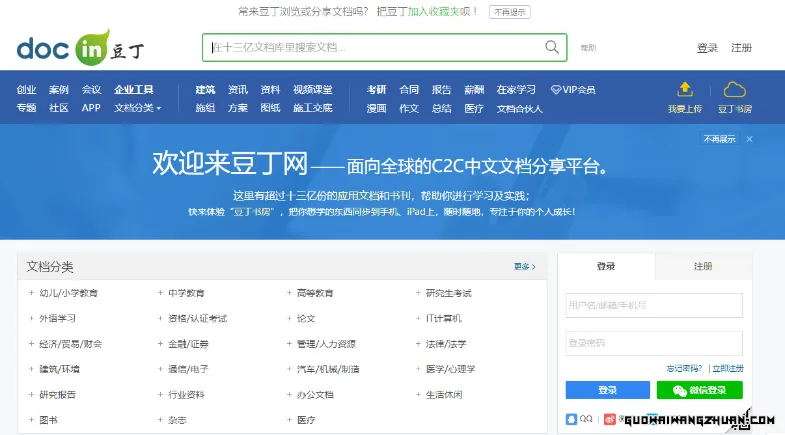This screenshot has width=785, height=435.
Task: Click the Weibo login icon
Action: (609, 419)
